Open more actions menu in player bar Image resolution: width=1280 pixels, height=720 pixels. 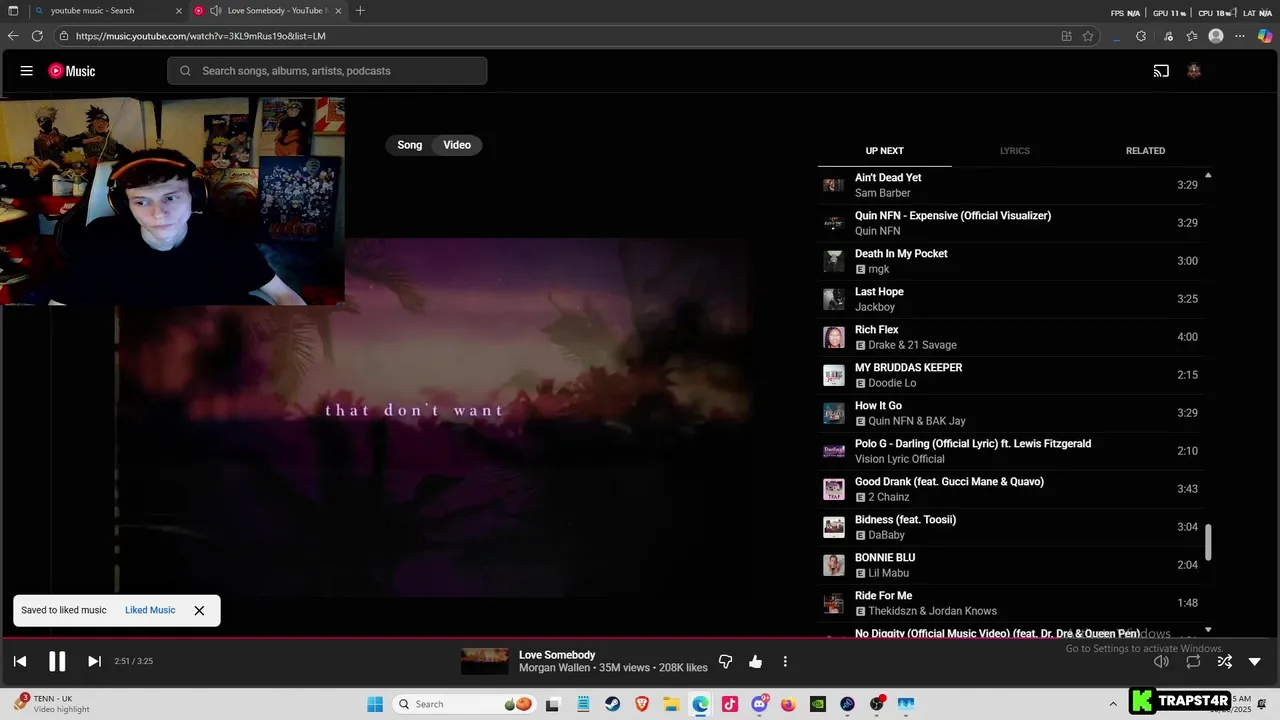tap(785, 661)
